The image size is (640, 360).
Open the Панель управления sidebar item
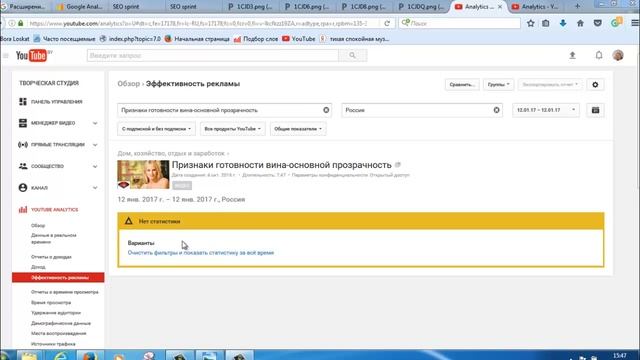click(x=56, y=102)
